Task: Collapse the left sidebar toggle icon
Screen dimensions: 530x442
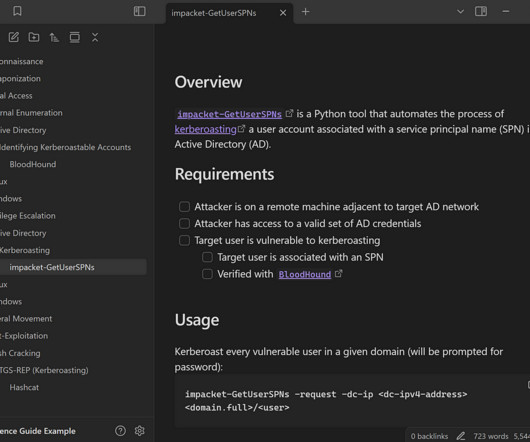Action: [x=140, y=11]
